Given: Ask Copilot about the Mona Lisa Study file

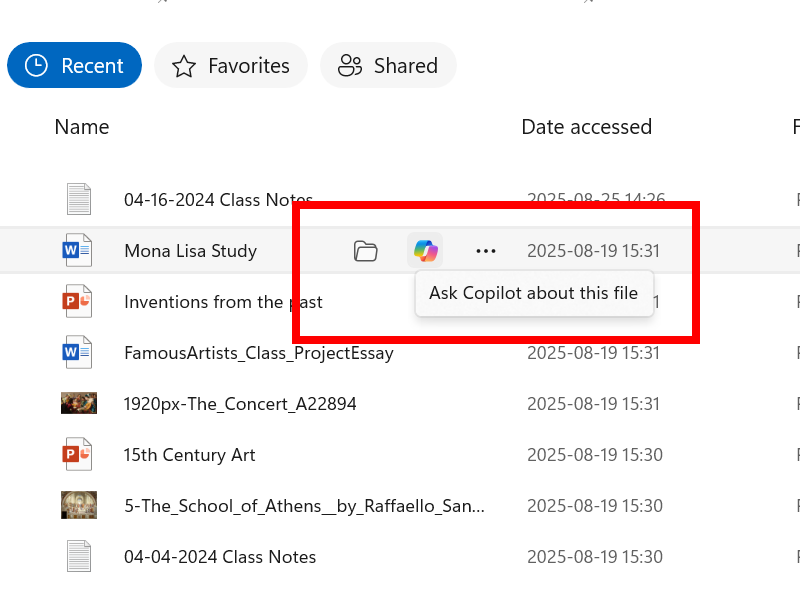Looking at the screenshot, I should tap(425, 251).
